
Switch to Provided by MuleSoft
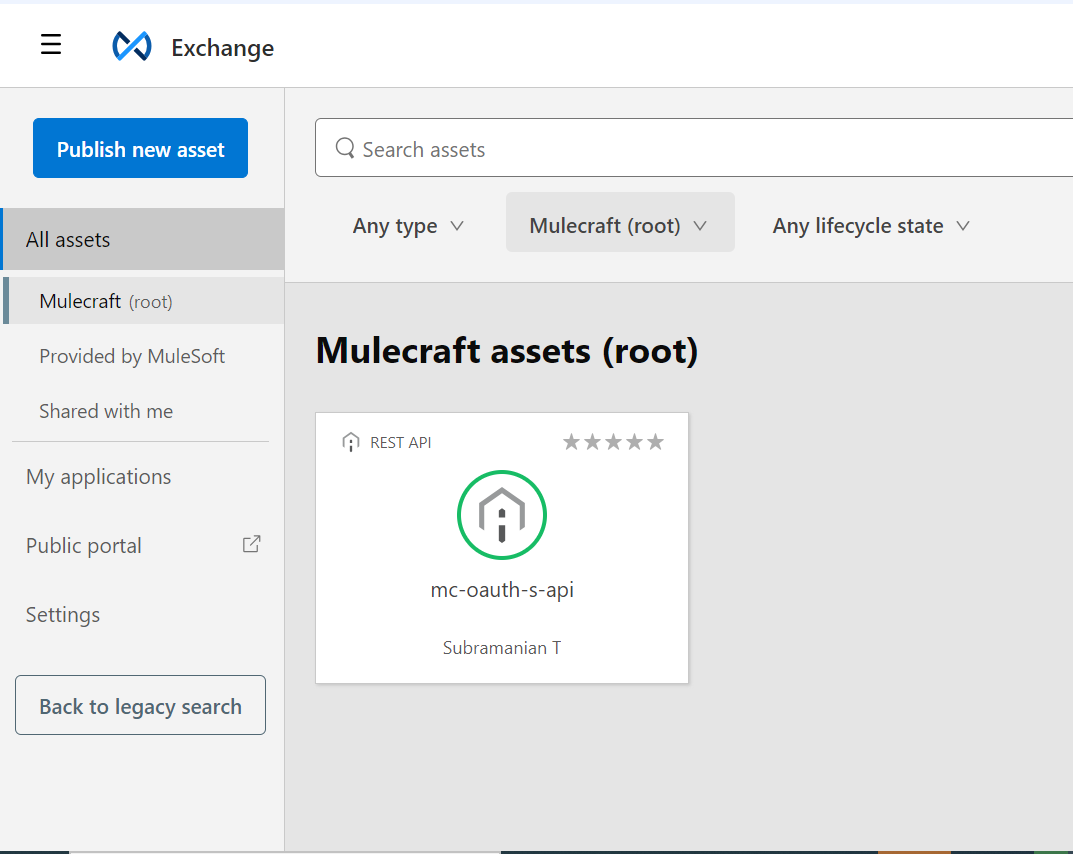[131, 356]
